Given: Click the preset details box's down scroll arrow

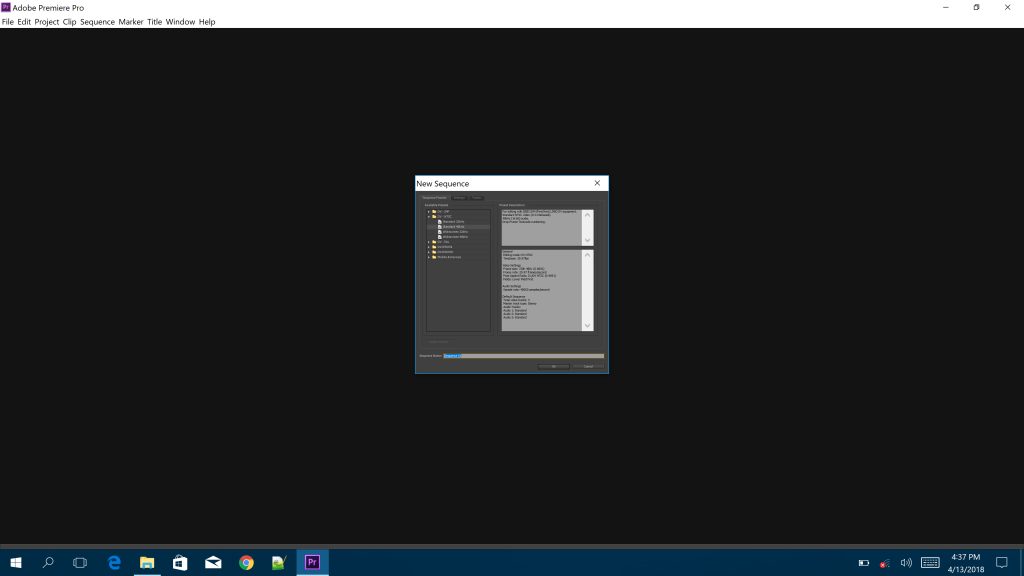Looking at the screenshot, I should (587, 325).
